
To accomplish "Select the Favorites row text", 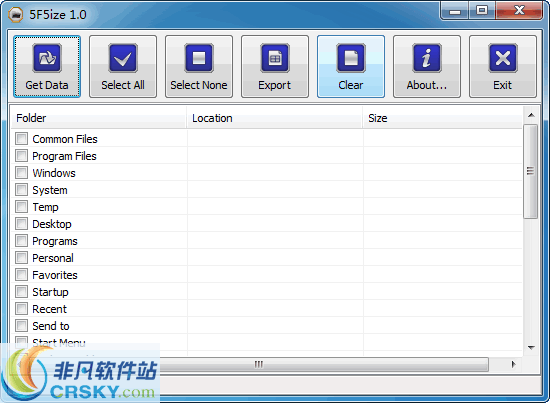I will coord(55,275).
